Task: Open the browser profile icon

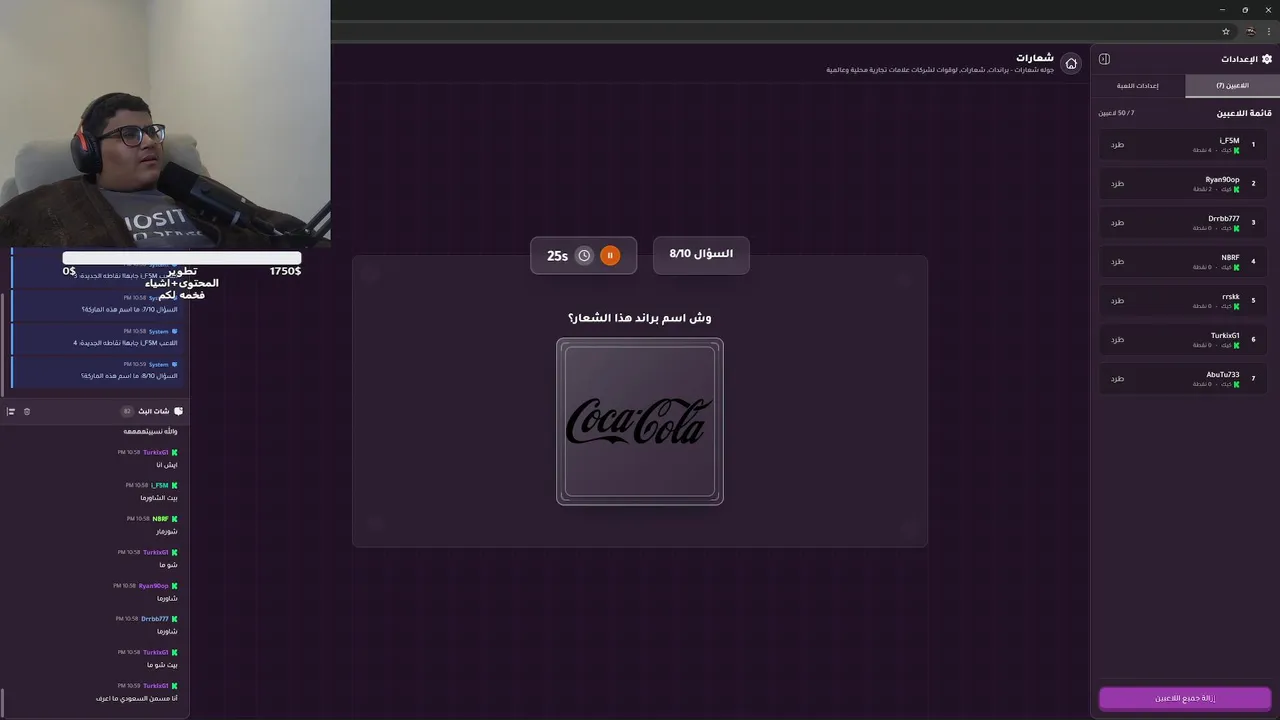Action: point(1249,31)
